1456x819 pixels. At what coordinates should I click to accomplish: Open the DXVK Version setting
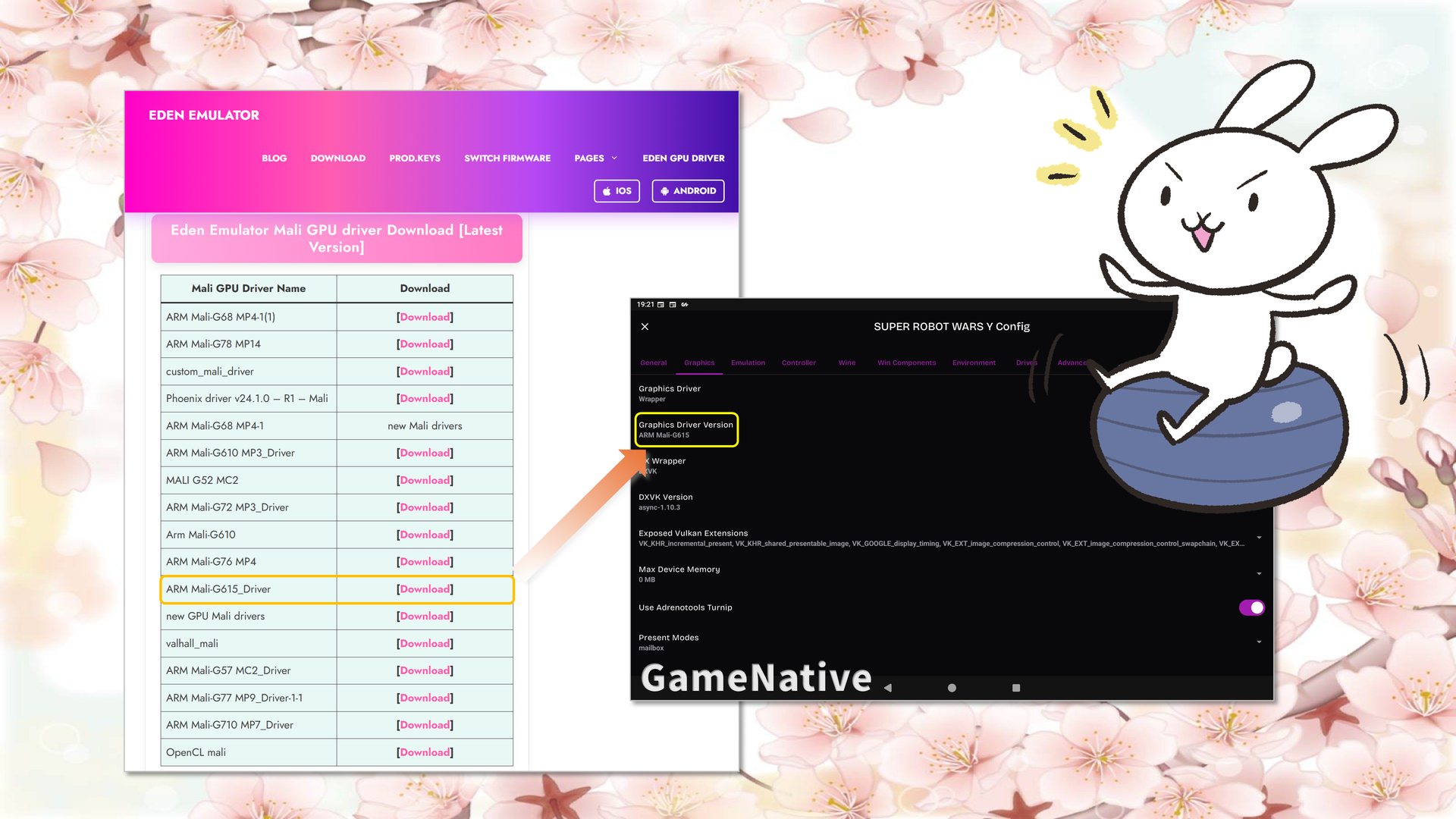click(x=665, y=501)
